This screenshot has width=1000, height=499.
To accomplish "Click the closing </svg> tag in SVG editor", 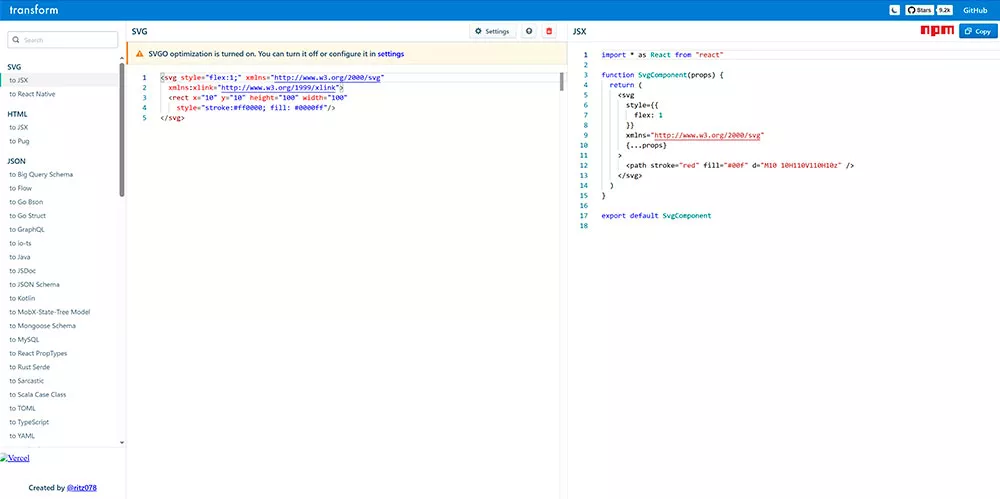I will click(173, 118).
